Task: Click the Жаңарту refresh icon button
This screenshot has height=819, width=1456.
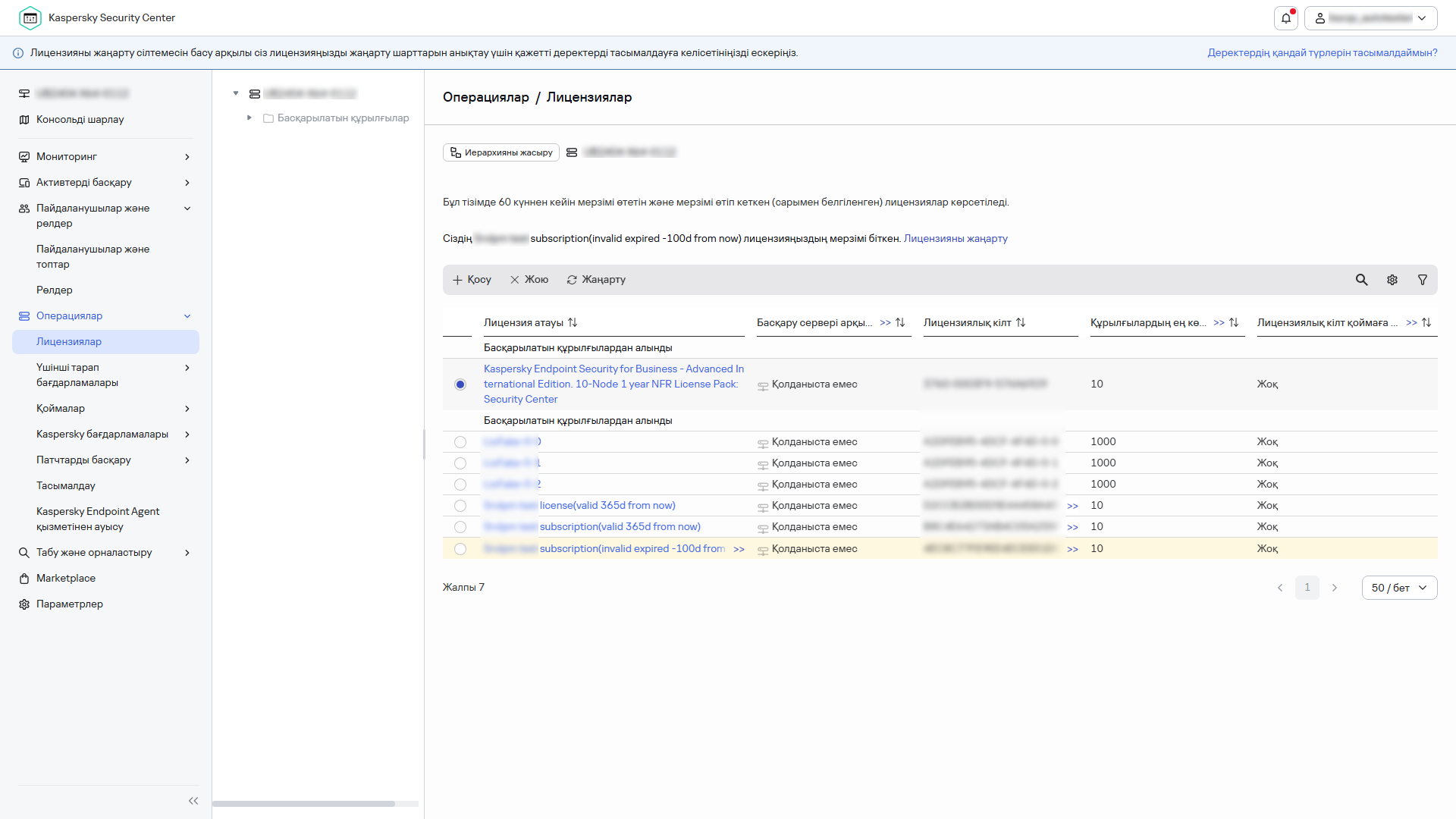Action: point(596,280)
